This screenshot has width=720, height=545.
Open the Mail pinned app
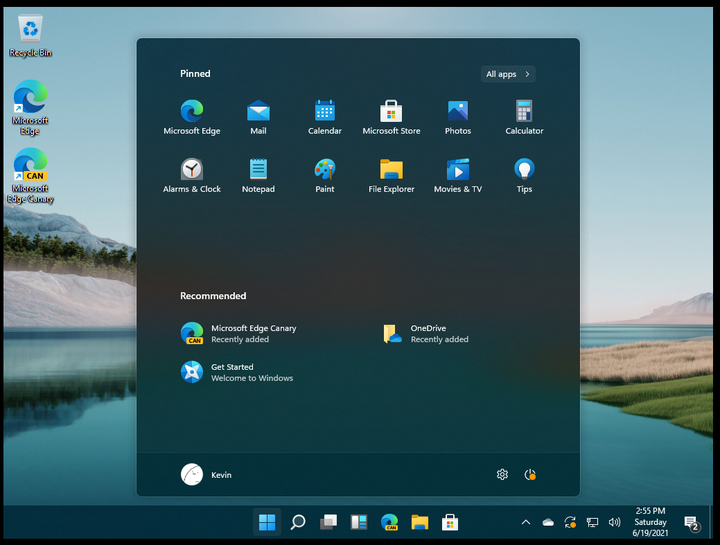click(258, 117)
